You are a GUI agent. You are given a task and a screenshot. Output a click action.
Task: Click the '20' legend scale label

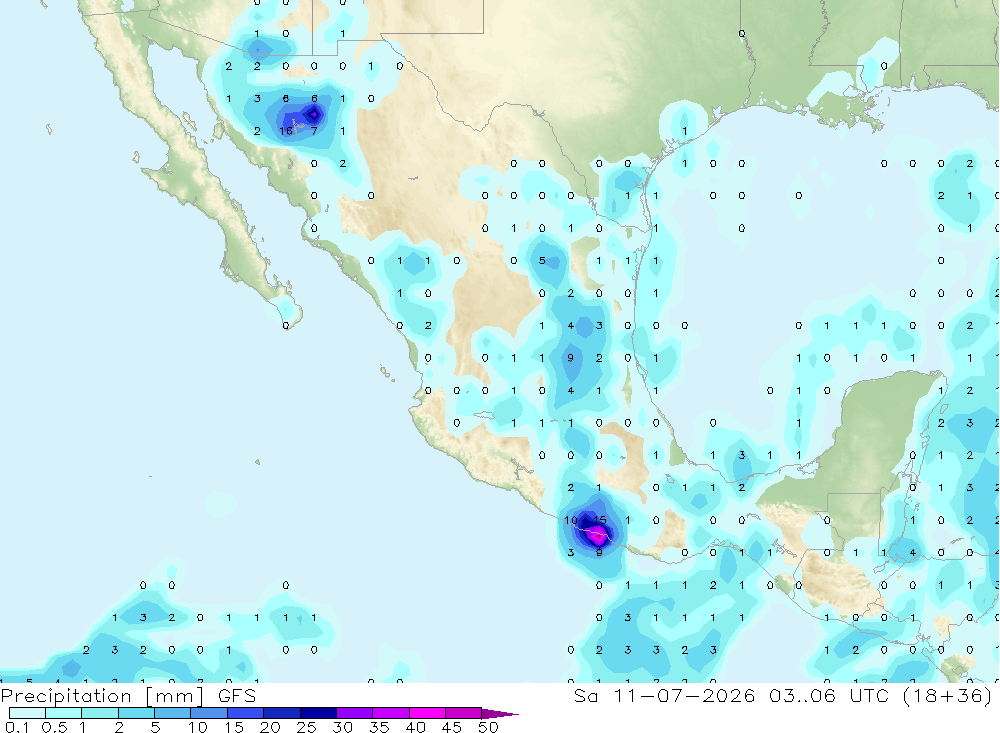point(270,727)
